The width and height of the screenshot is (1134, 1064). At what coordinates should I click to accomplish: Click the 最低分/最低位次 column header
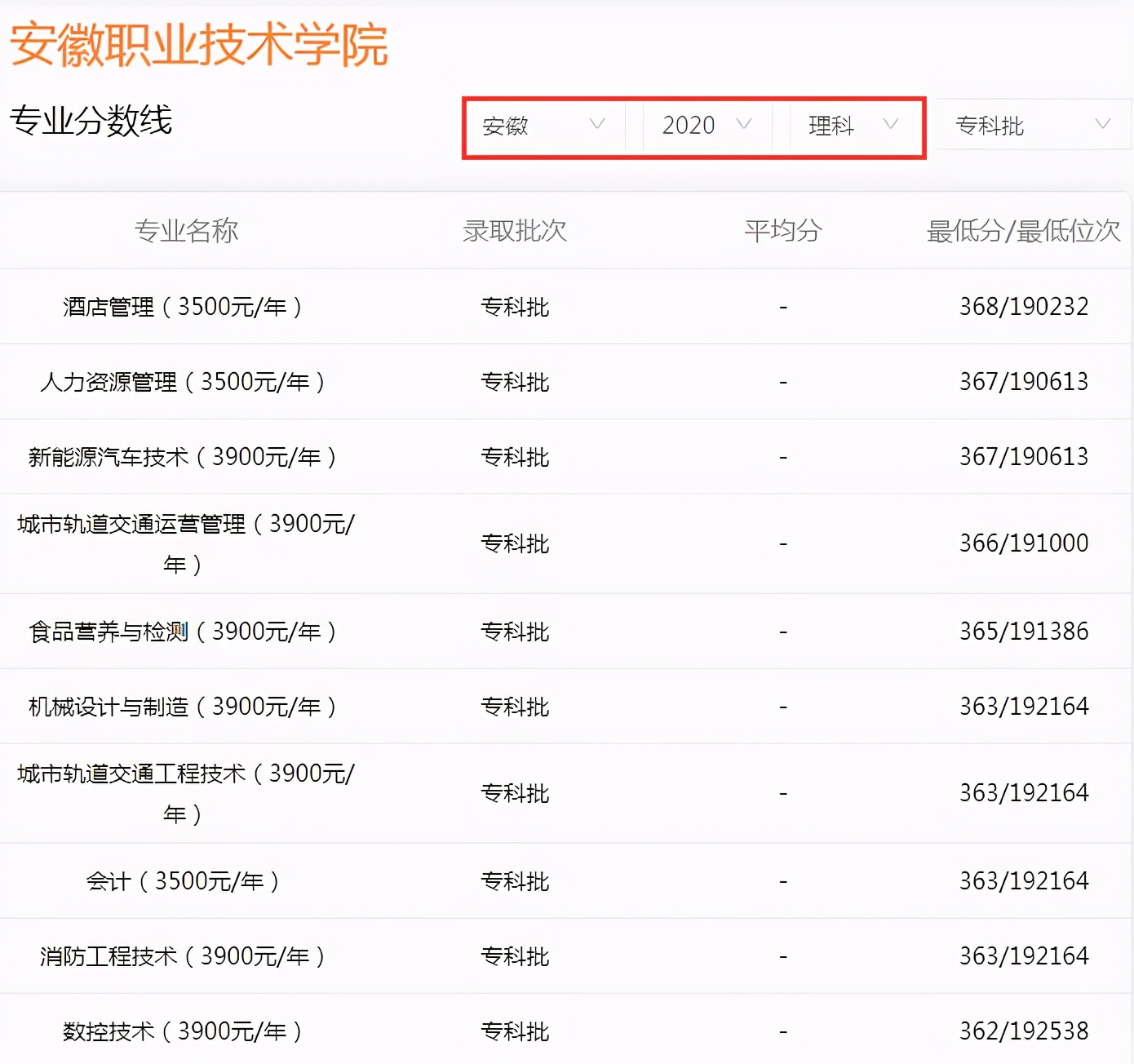pyautogui.click(x=1024, y=231)
